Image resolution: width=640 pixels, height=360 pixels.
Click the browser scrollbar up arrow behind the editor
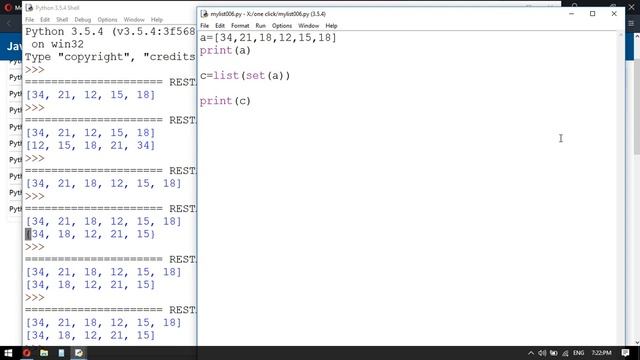click(637, 36)
